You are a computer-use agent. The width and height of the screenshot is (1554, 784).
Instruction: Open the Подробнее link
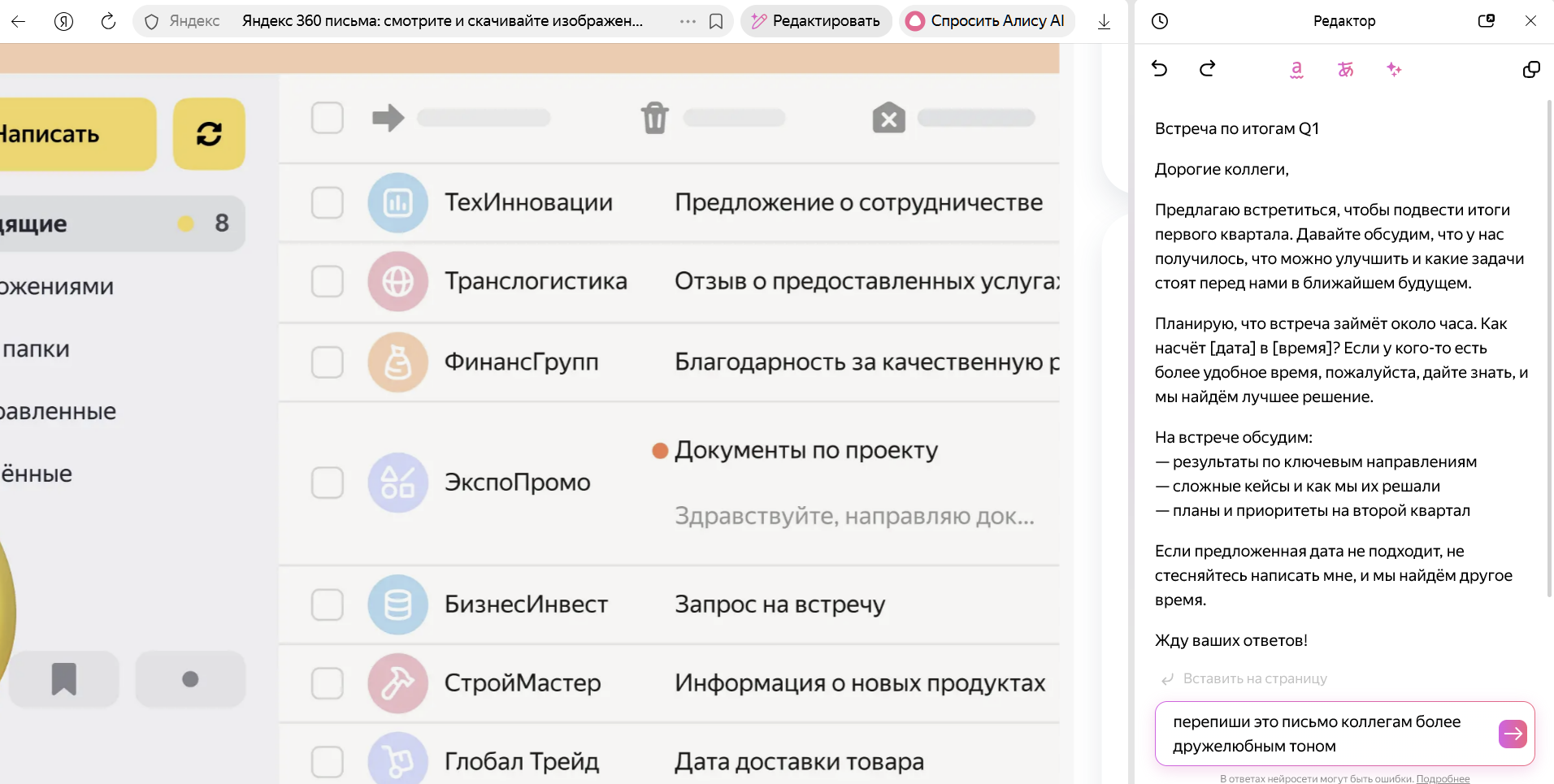click(1443, 778)
